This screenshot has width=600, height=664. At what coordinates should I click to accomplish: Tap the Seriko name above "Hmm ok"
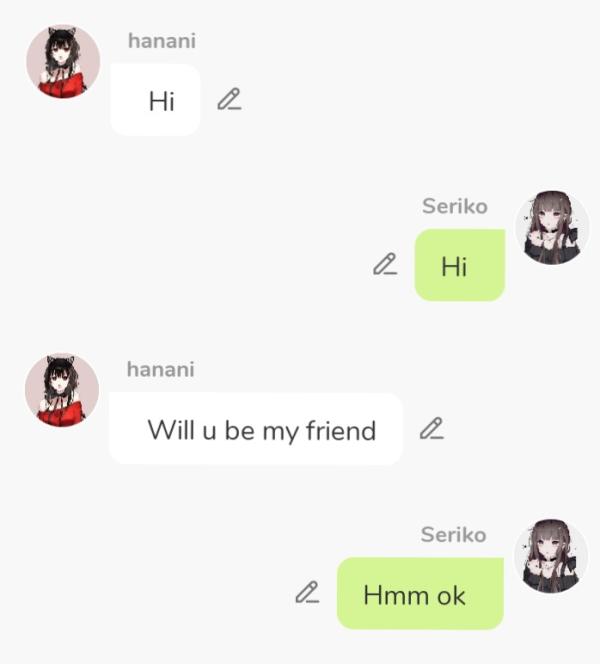pyautogui.click(x=453, y=534)
